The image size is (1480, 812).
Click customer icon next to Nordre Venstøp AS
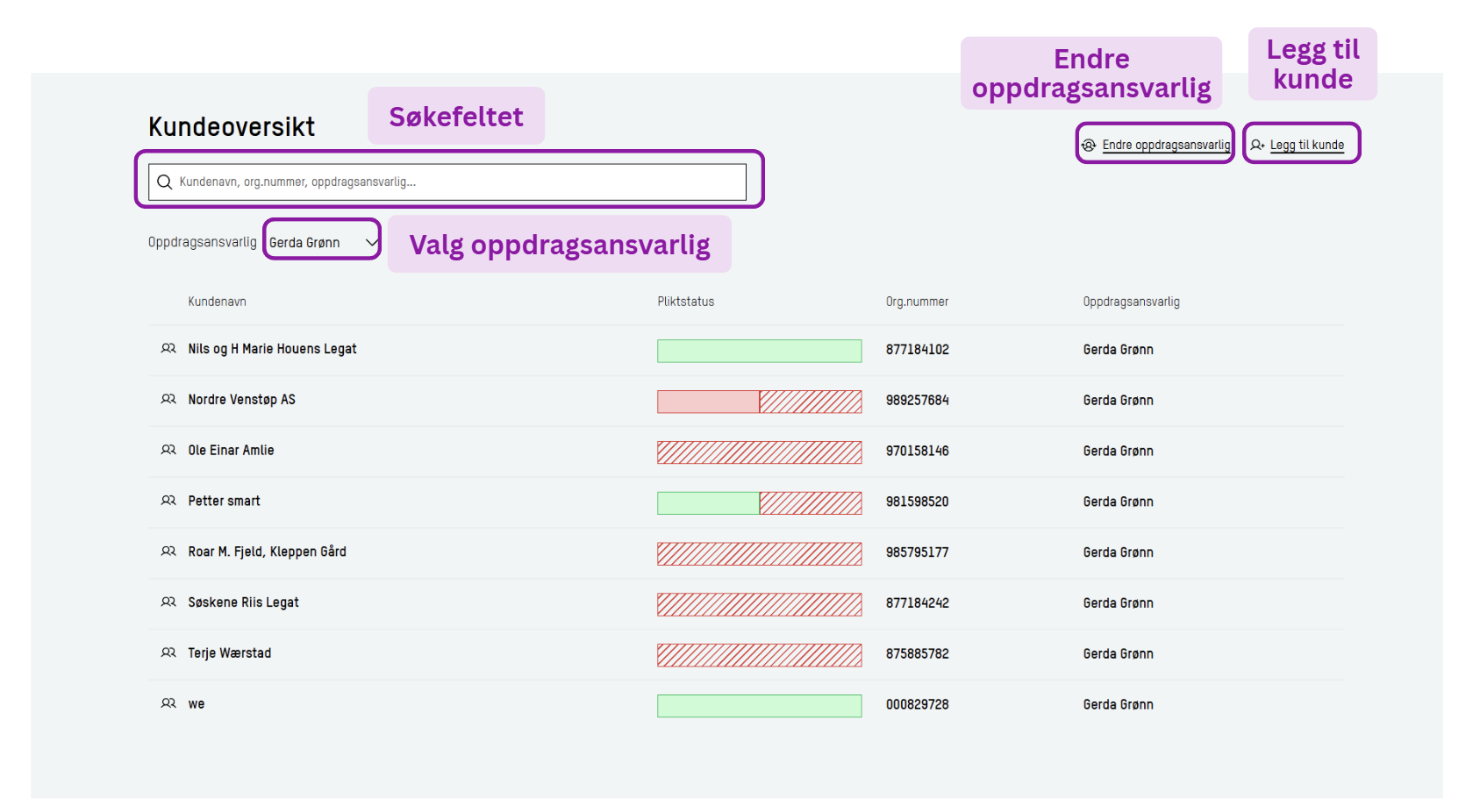(x=168, y=400)
